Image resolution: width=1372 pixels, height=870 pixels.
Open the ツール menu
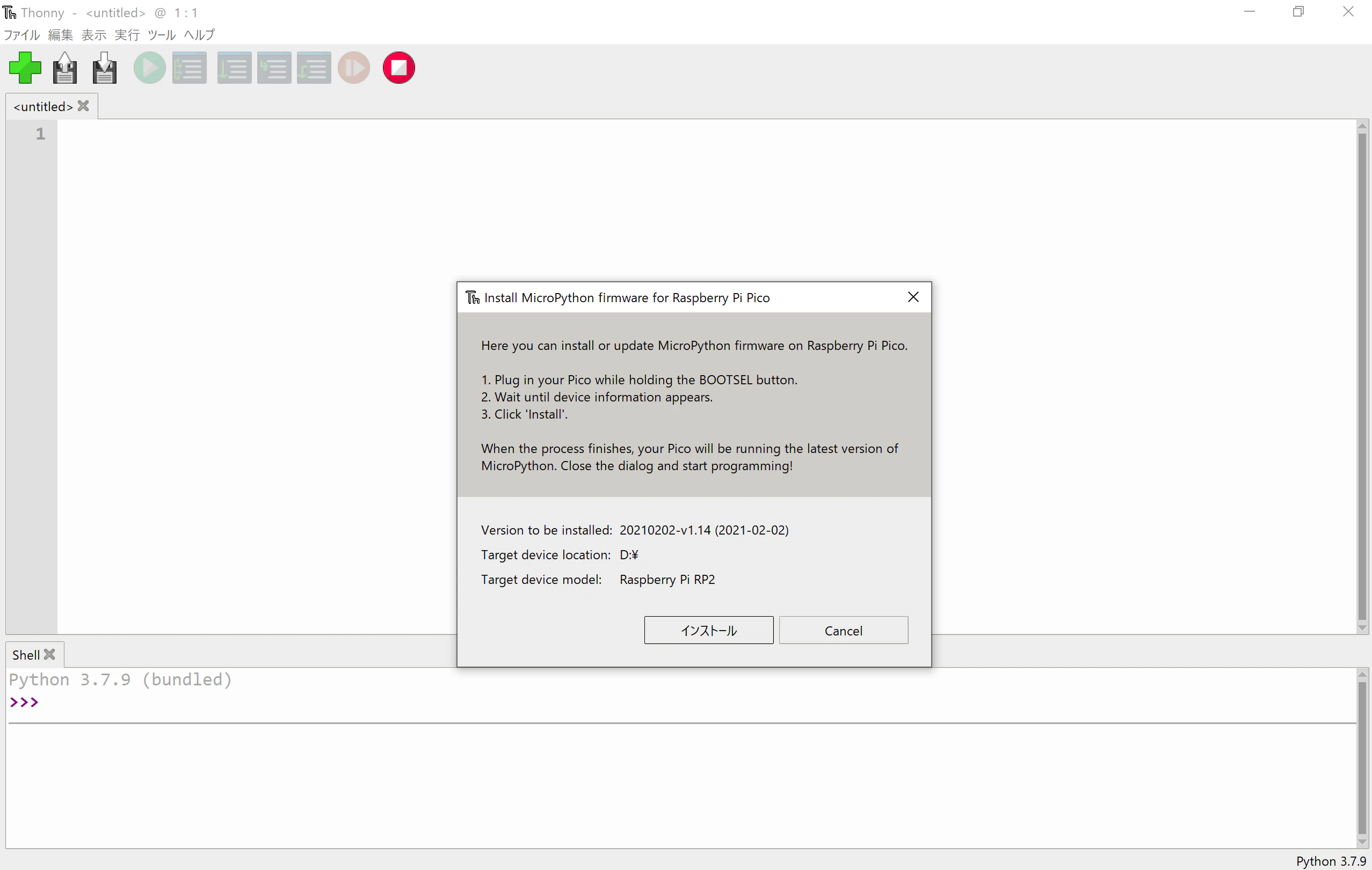(x=161, y=35)
